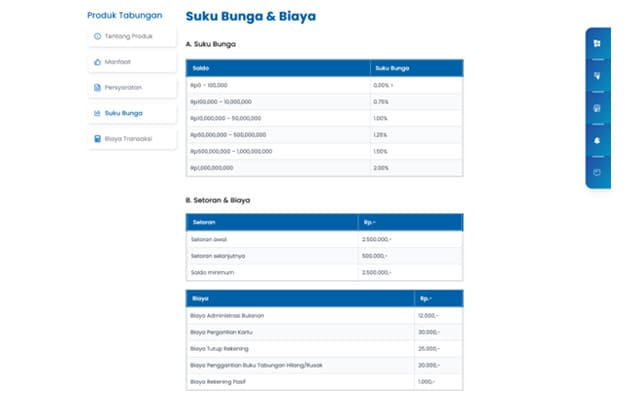Open the grid icon in the floating sidebar

597,44
